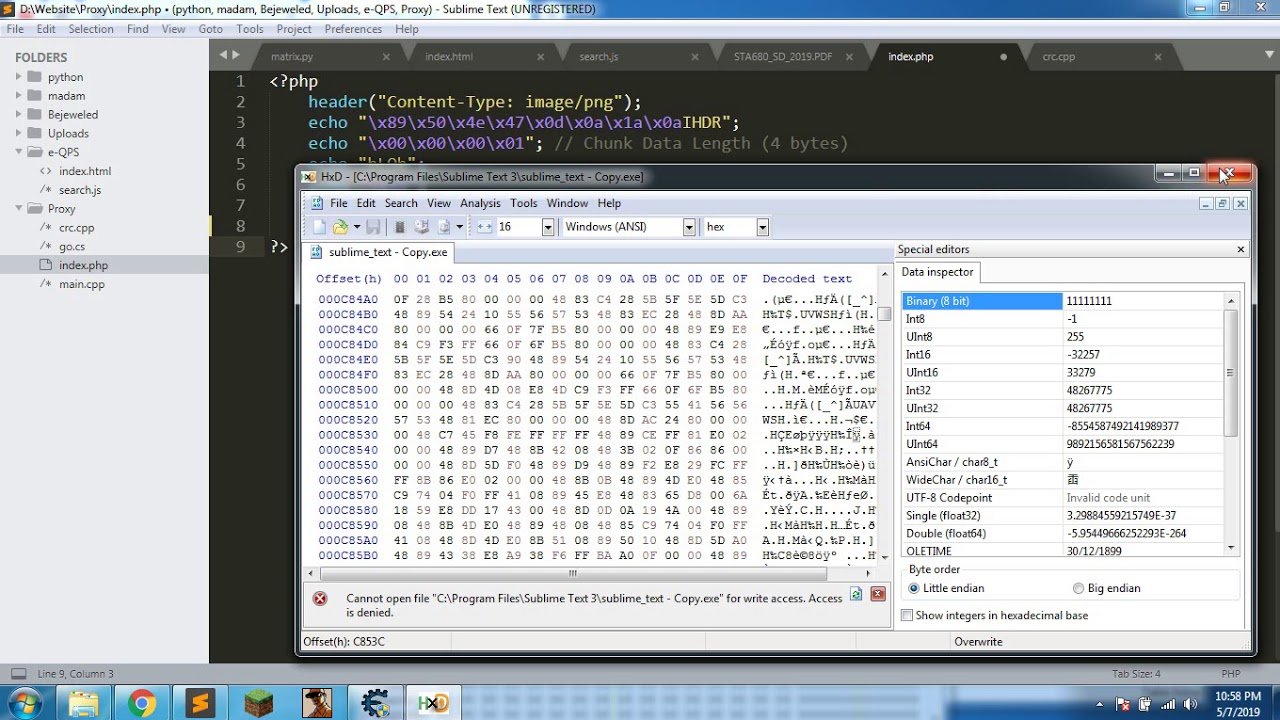Select Data inspector tab
The height and width of the screenshot is (720, 1280).
point(936,272)
